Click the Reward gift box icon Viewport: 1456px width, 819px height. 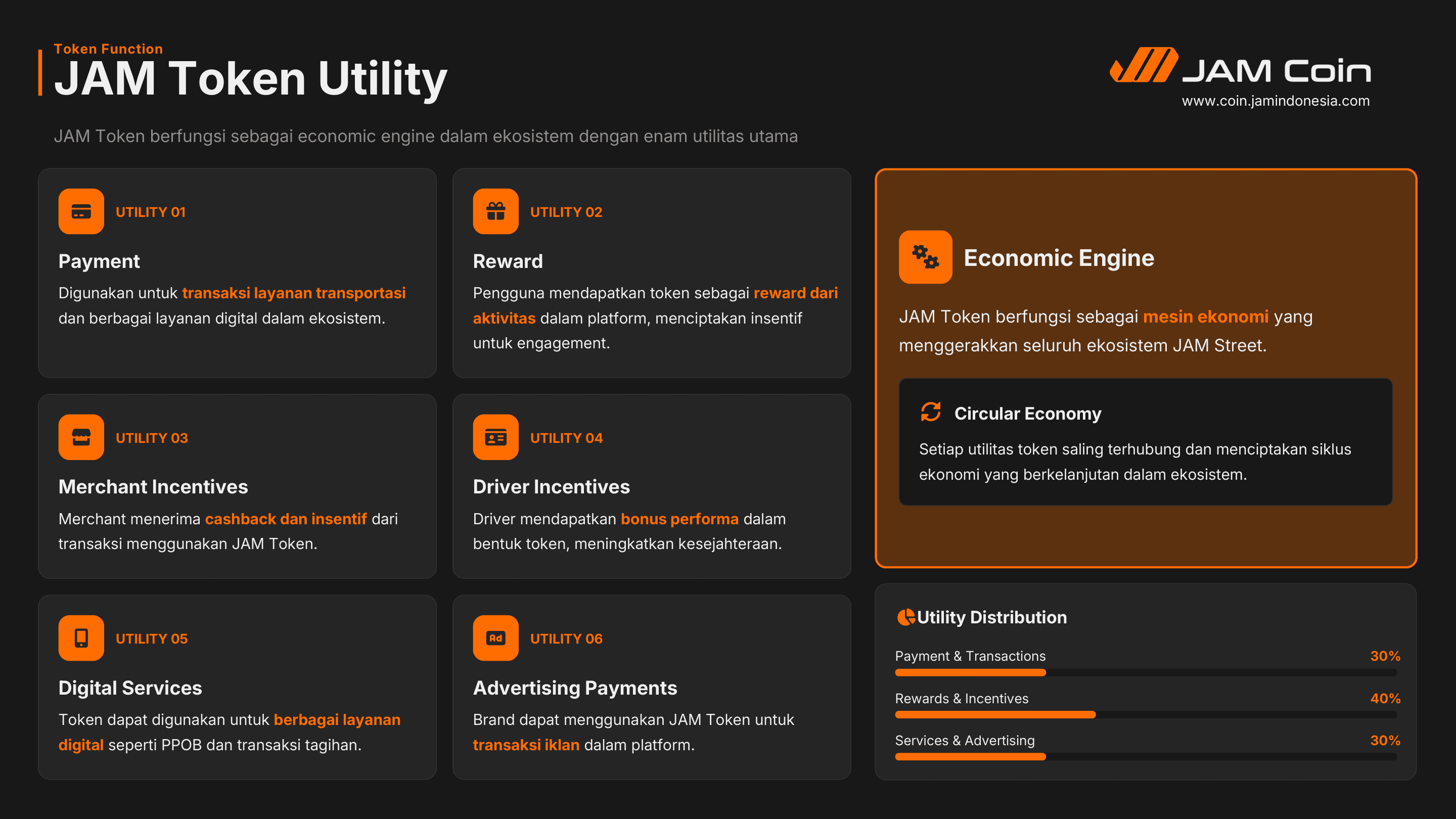click(495, 211)
